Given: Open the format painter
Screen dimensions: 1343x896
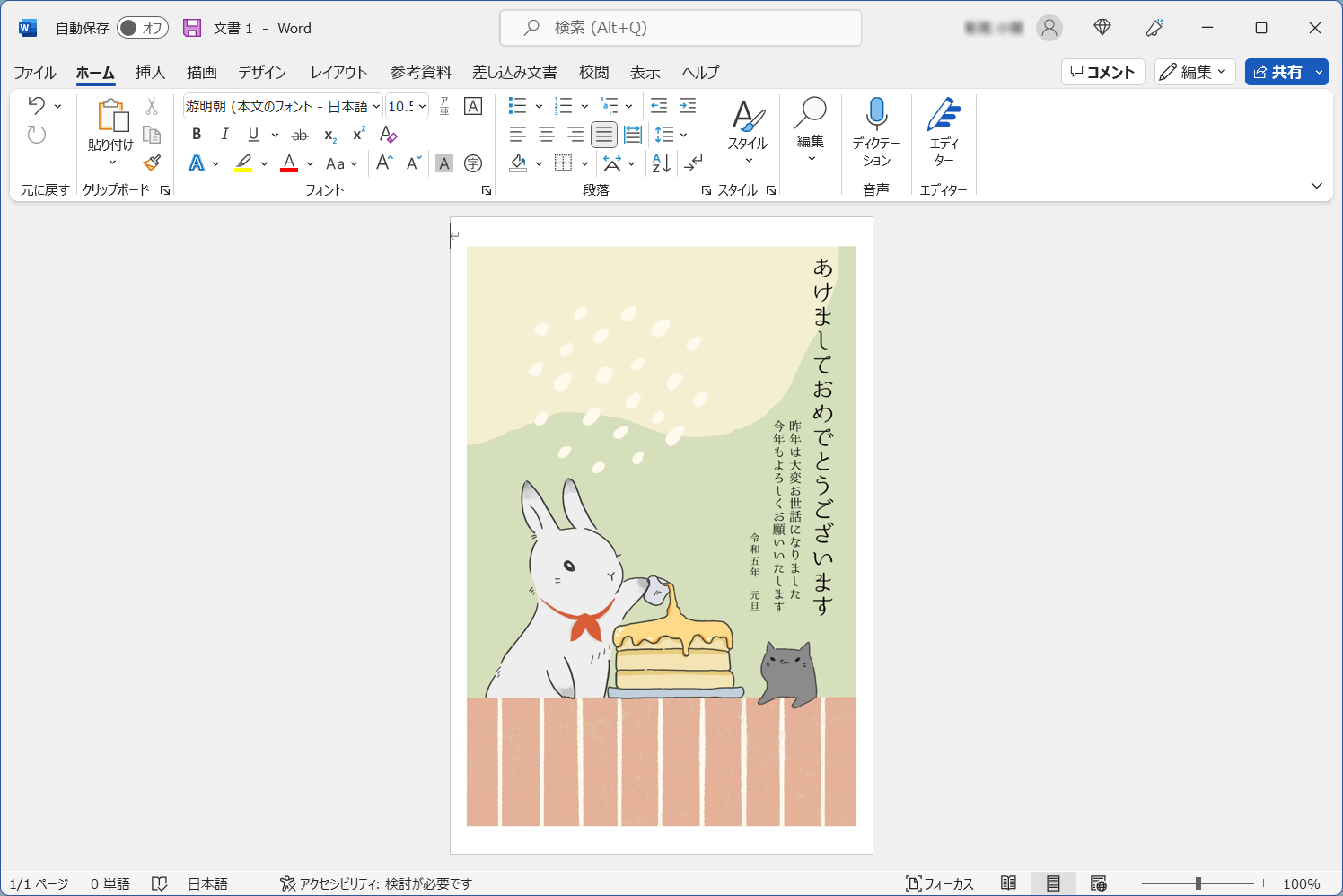Looking at the screenshot, I should click(151, 163).
